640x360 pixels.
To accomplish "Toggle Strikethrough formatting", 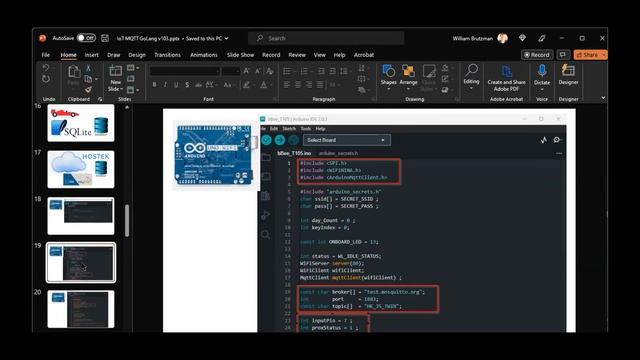I will click(198, 85).
